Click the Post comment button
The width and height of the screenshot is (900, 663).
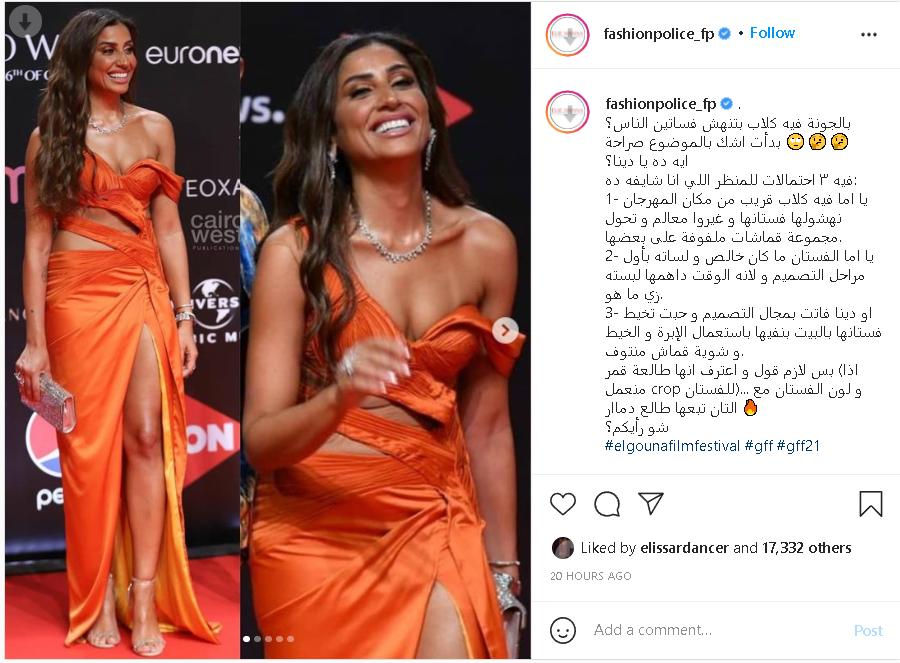[x=868, y=630]
